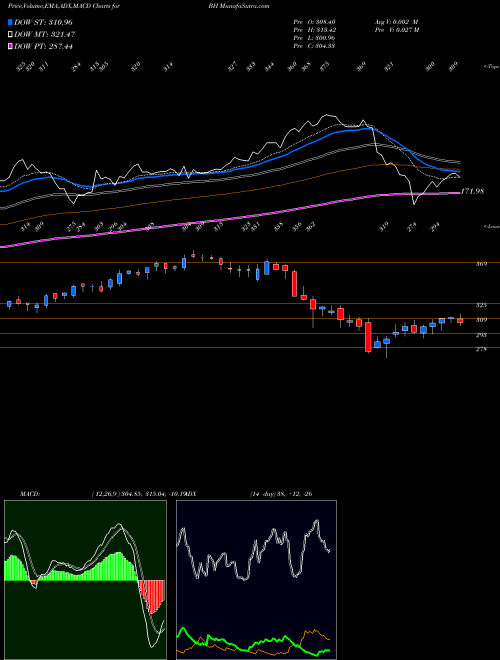Click the '171.98' value at EMA line end
Image resolution: width=500 pixels, height=660 pixels.
pyautogui.click(x=473, y=191)
